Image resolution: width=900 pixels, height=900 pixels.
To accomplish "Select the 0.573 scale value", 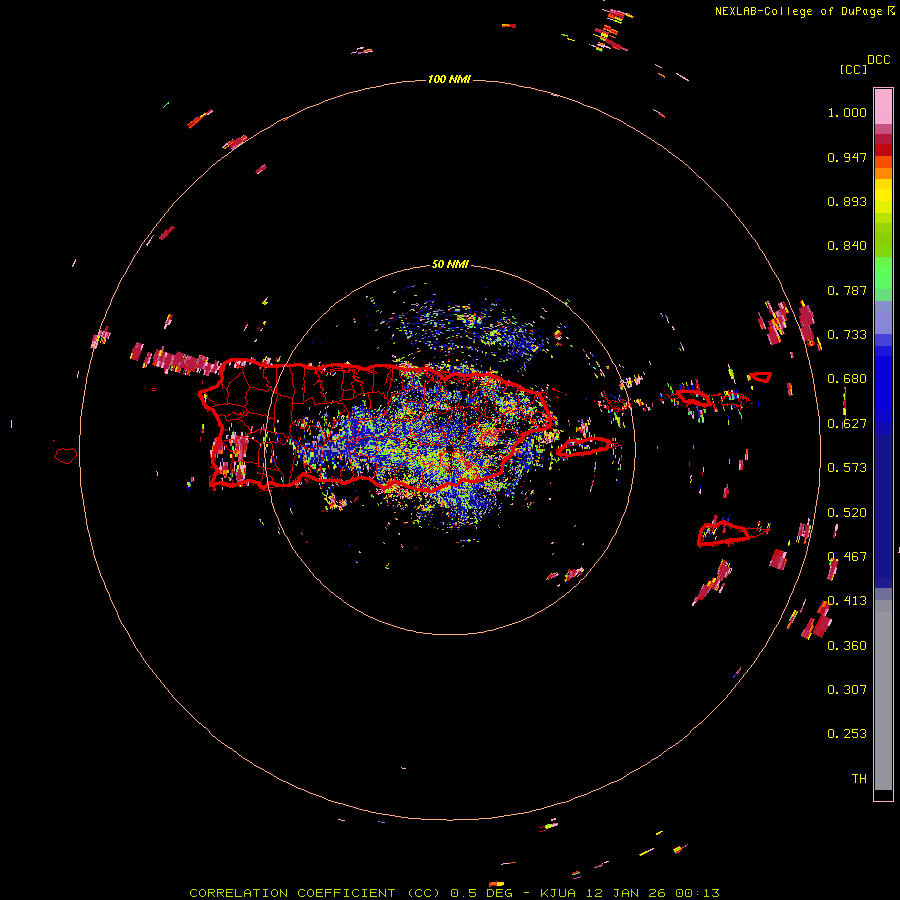I will (x=847, y=468).
